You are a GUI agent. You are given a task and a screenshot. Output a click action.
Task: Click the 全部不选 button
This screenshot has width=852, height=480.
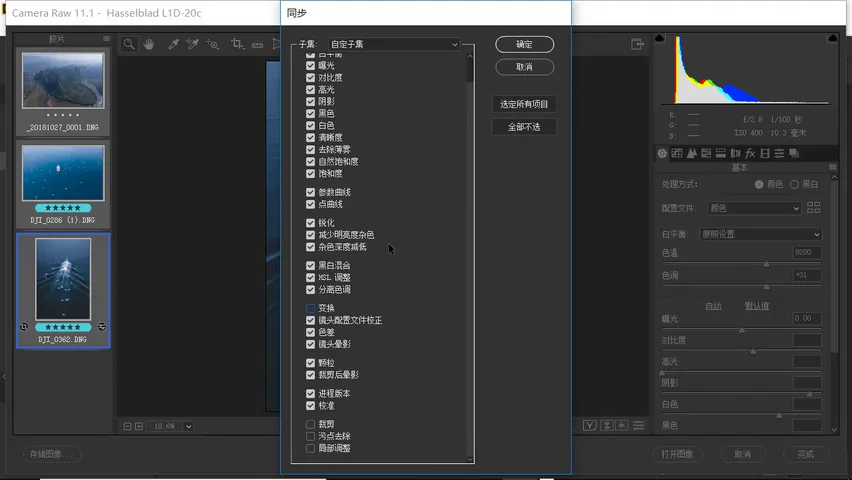pos(524,127)
